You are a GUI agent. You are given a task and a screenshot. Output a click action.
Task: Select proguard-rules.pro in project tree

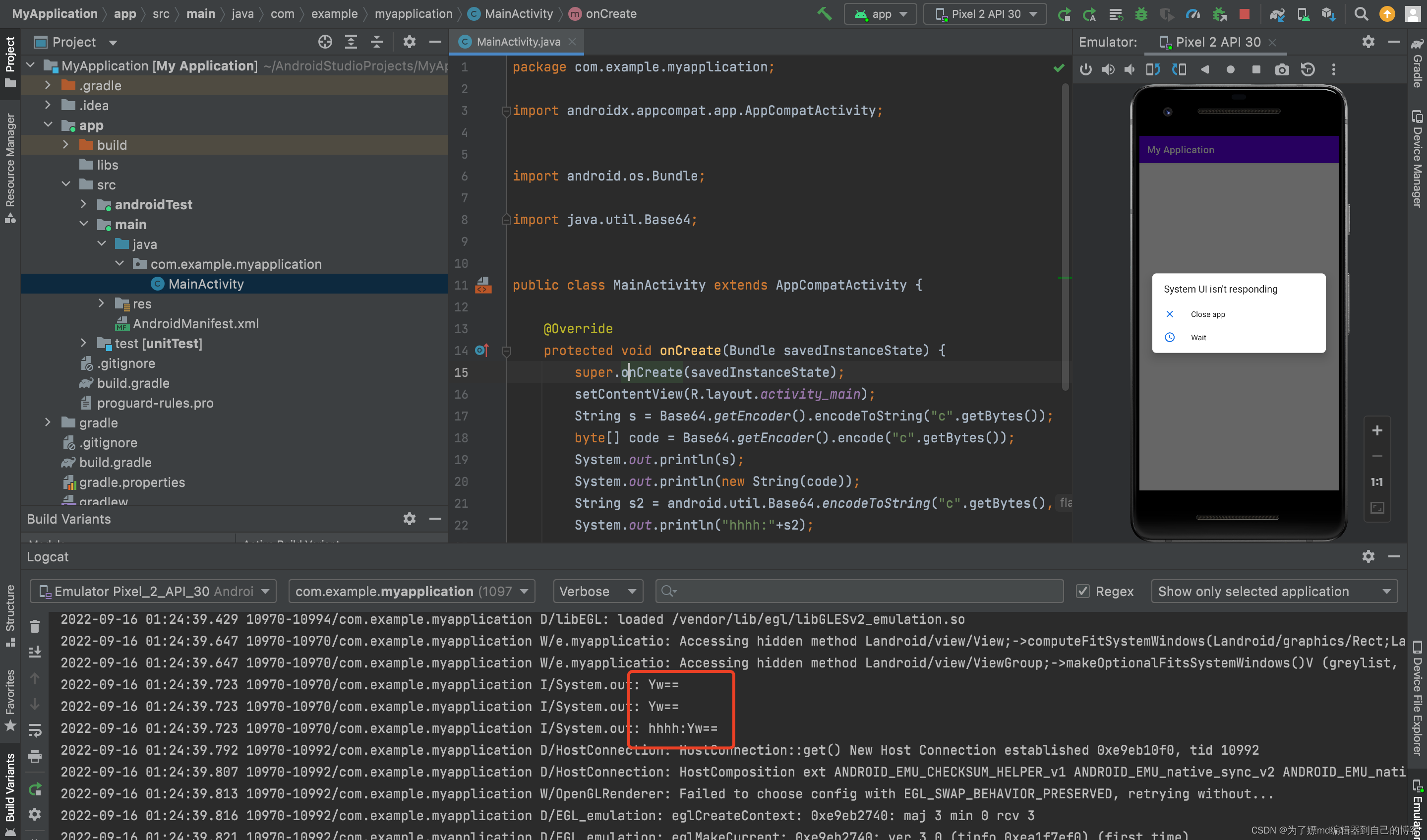tap(155, 402)
